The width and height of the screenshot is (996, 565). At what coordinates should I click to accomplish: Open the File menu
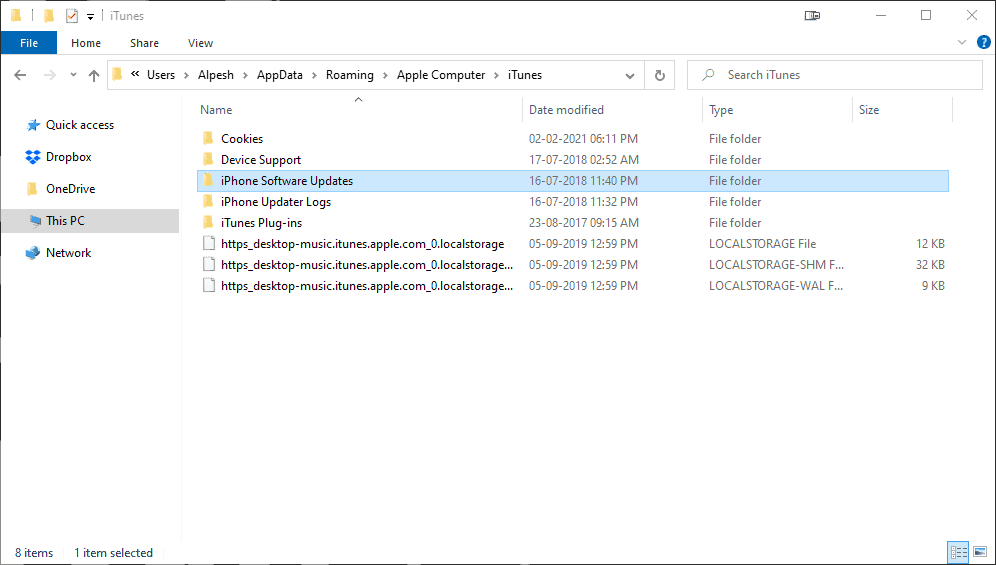point(29,43)
